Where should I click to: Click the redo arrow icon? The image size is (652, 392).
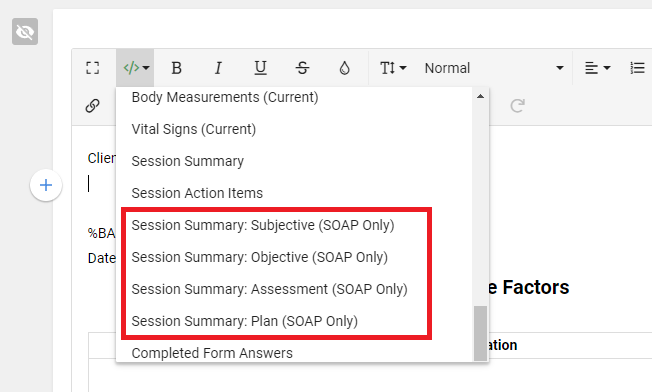point(517,106)
